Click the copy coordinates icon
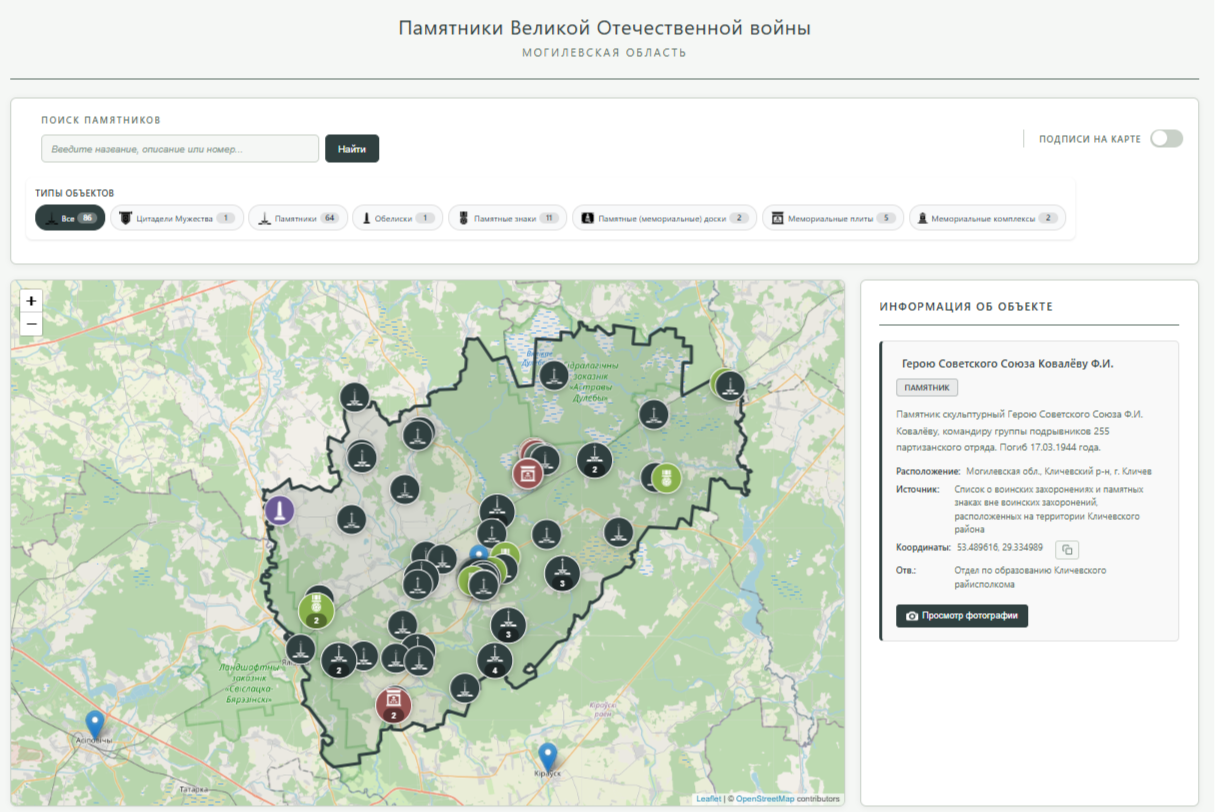Viewport: 1216px width, 812px height. click(x=1067, y=549)
